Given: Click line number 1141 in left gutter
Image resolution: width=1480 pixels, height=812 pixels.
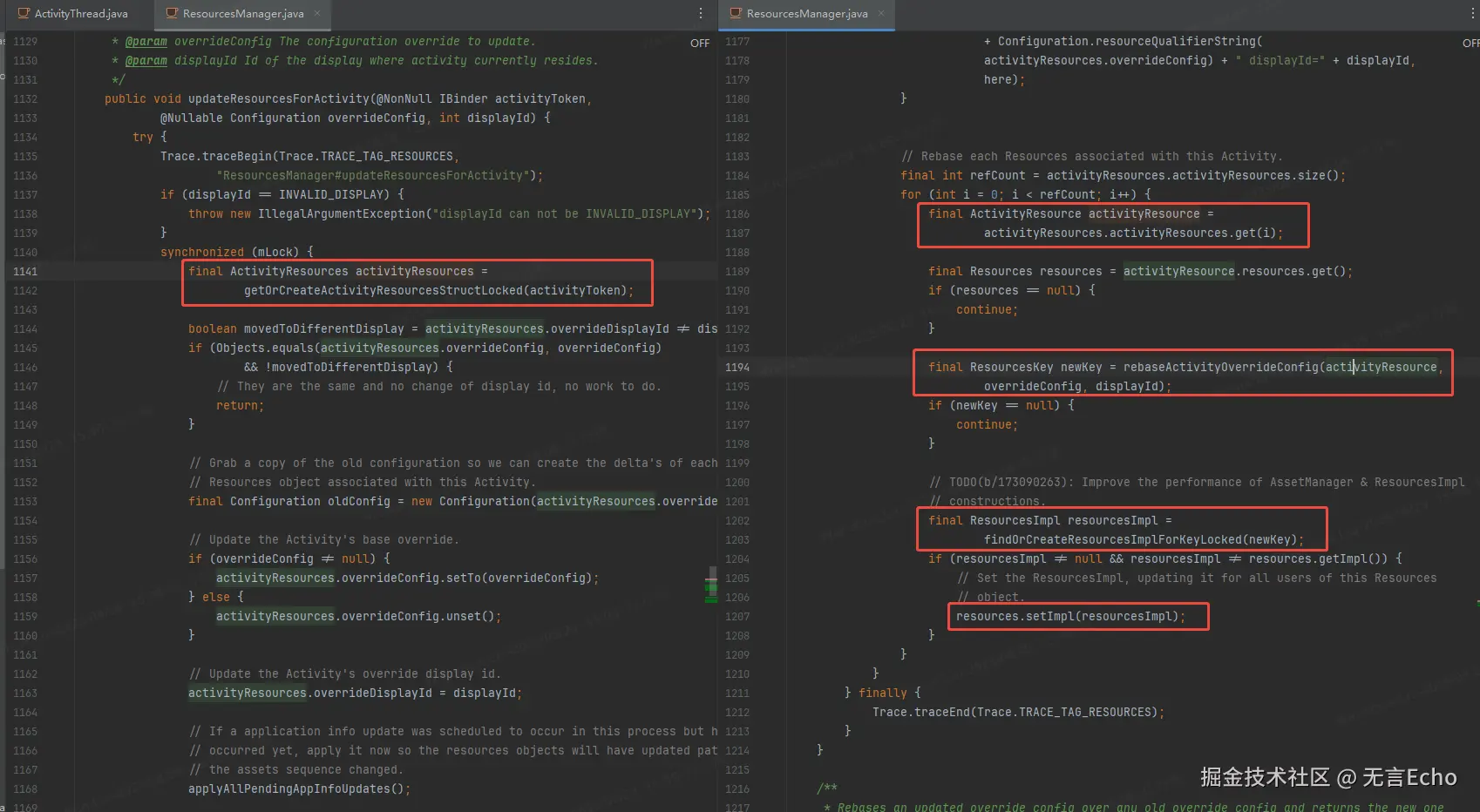Looking at the screenshot, I should click(25, 271).
